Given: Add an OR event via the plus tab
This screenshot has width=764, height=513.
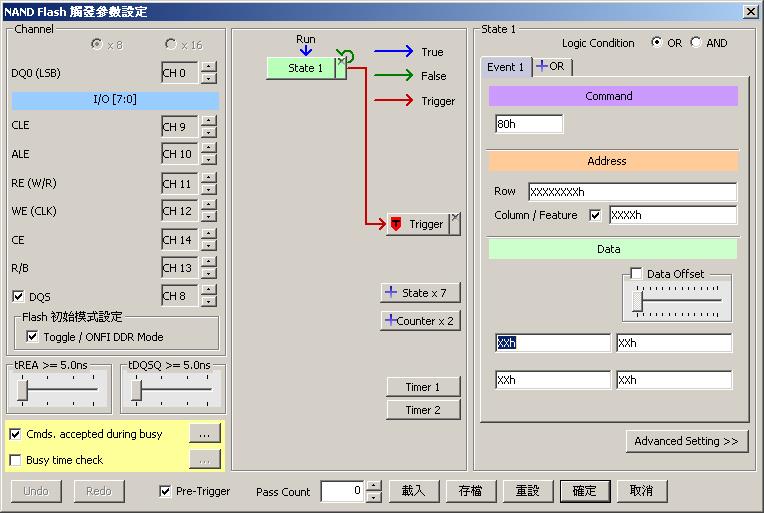Looking at the screenshot, I should click(x=551, y=66).
